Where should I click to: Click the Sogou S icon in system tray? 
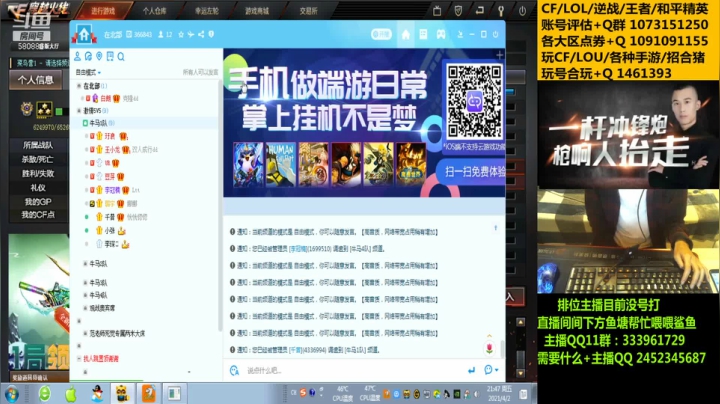coord(303,393)
